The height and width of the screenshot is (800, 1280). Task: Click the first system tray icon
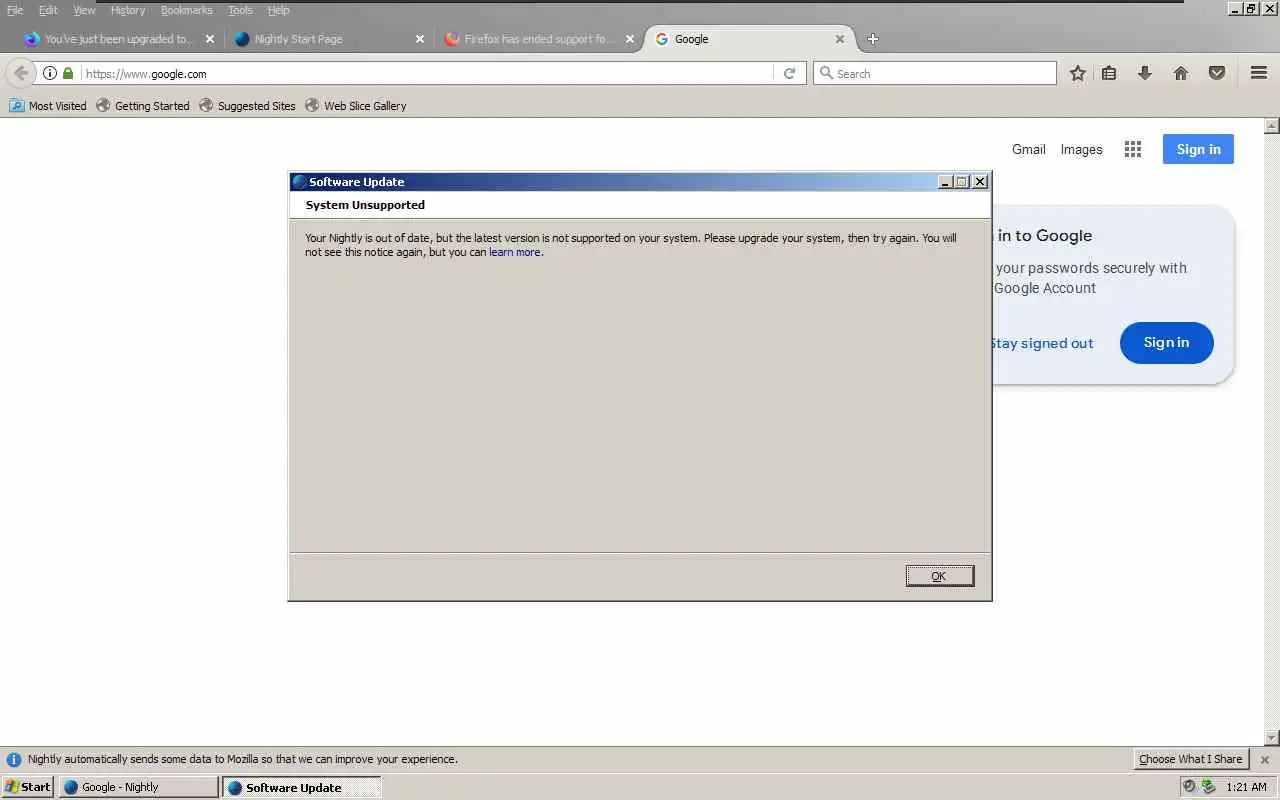(1189, 787)
